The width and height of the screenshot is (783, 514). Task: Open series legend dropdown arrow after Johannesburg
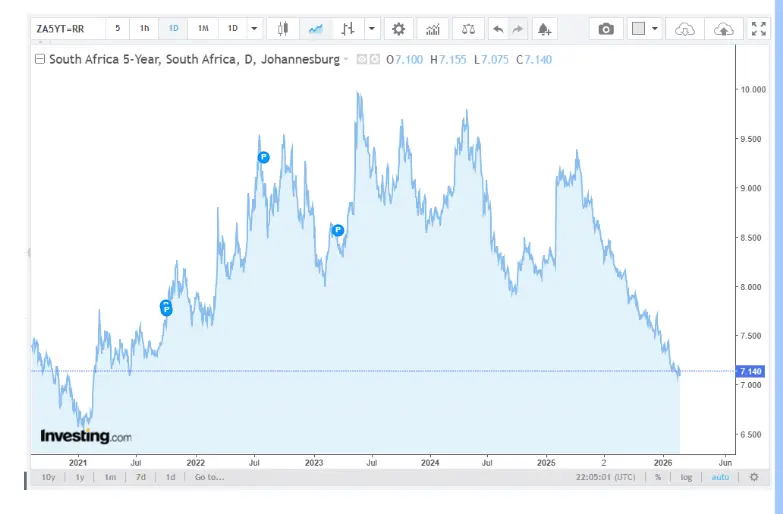click(346, 59)
